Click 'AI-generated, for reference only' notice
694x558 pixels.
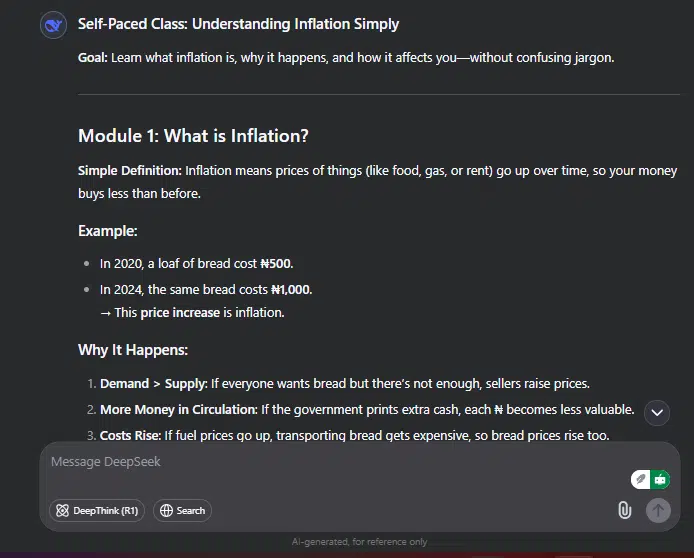point(359,542)
